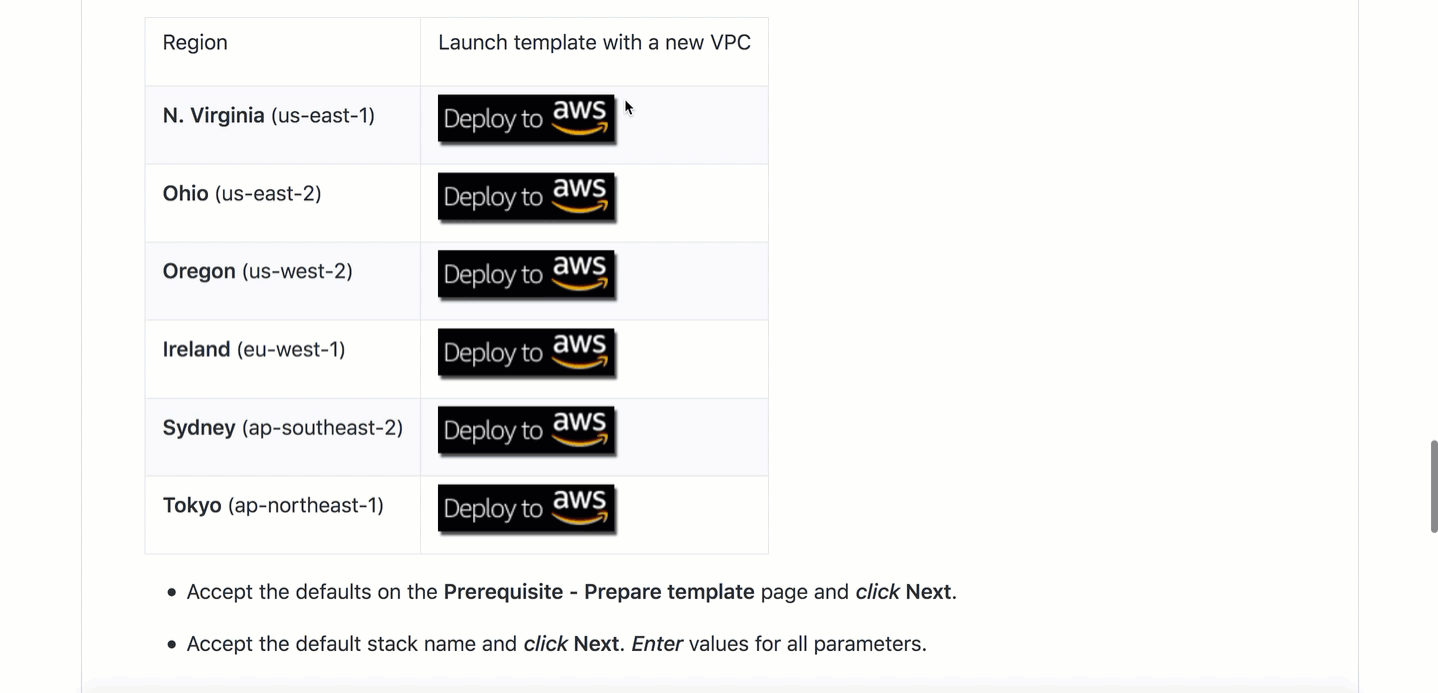Click the Tokyo (ap-northeast-1) region text
1438x693 pixels.
tap(273, 506)
